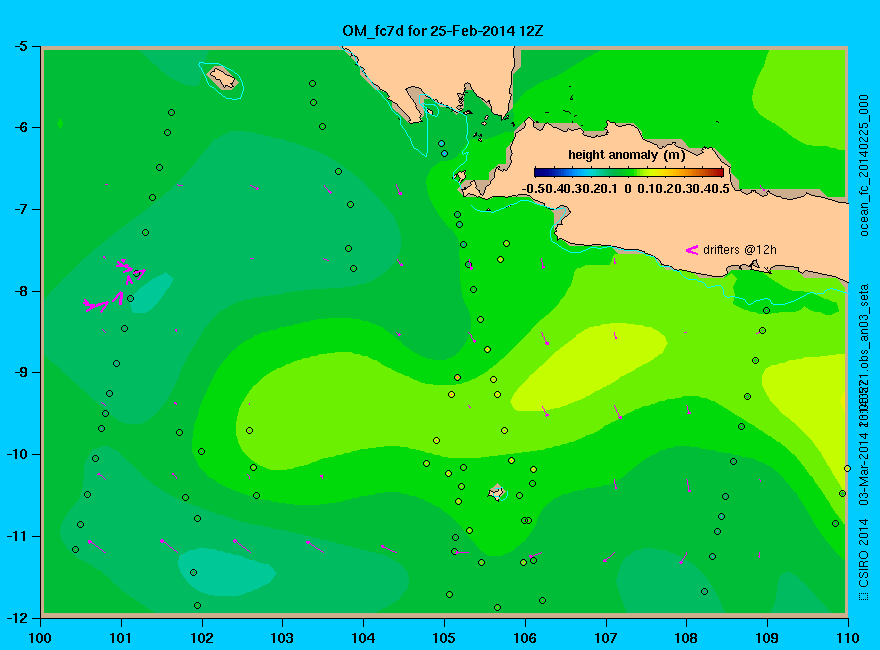The height and width of the screenshot is (650, 880).
Task: Click the -0.5 color bar tick label
Action: click(x=532, y=189)
